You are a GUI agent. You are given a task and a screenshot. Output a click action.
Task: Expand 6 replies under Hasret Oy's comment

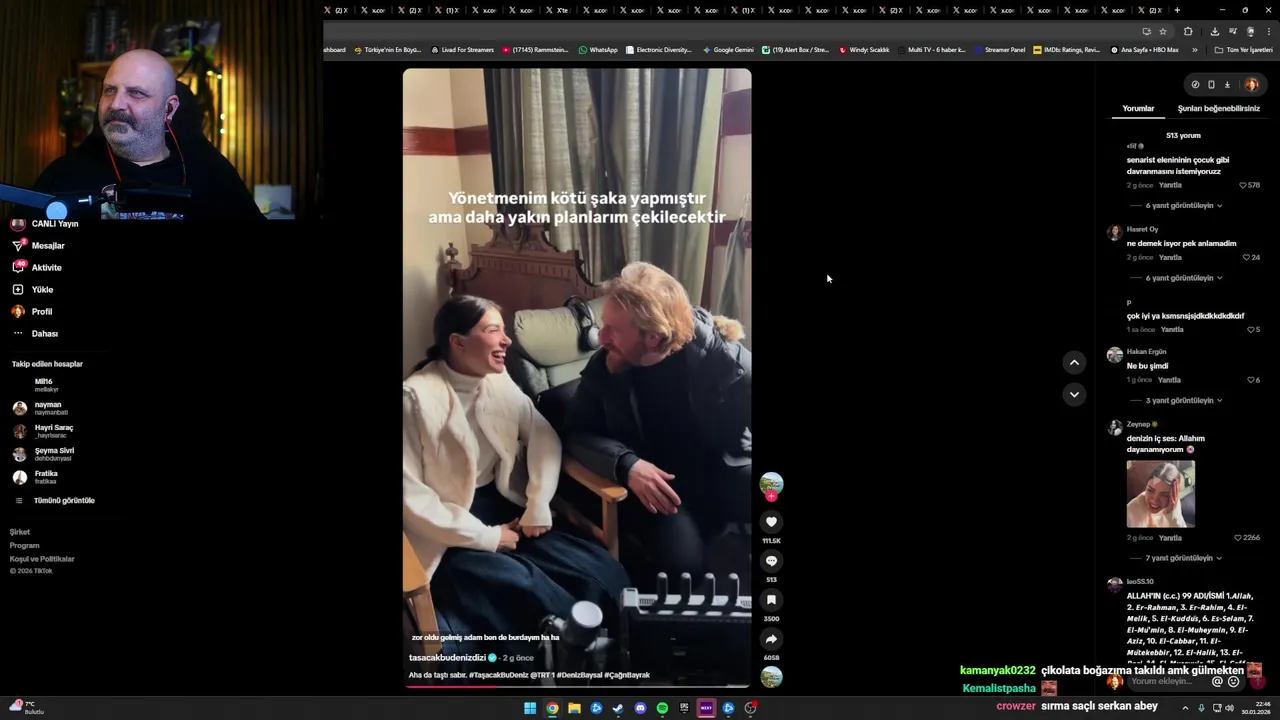click(x=1183, y=278)
